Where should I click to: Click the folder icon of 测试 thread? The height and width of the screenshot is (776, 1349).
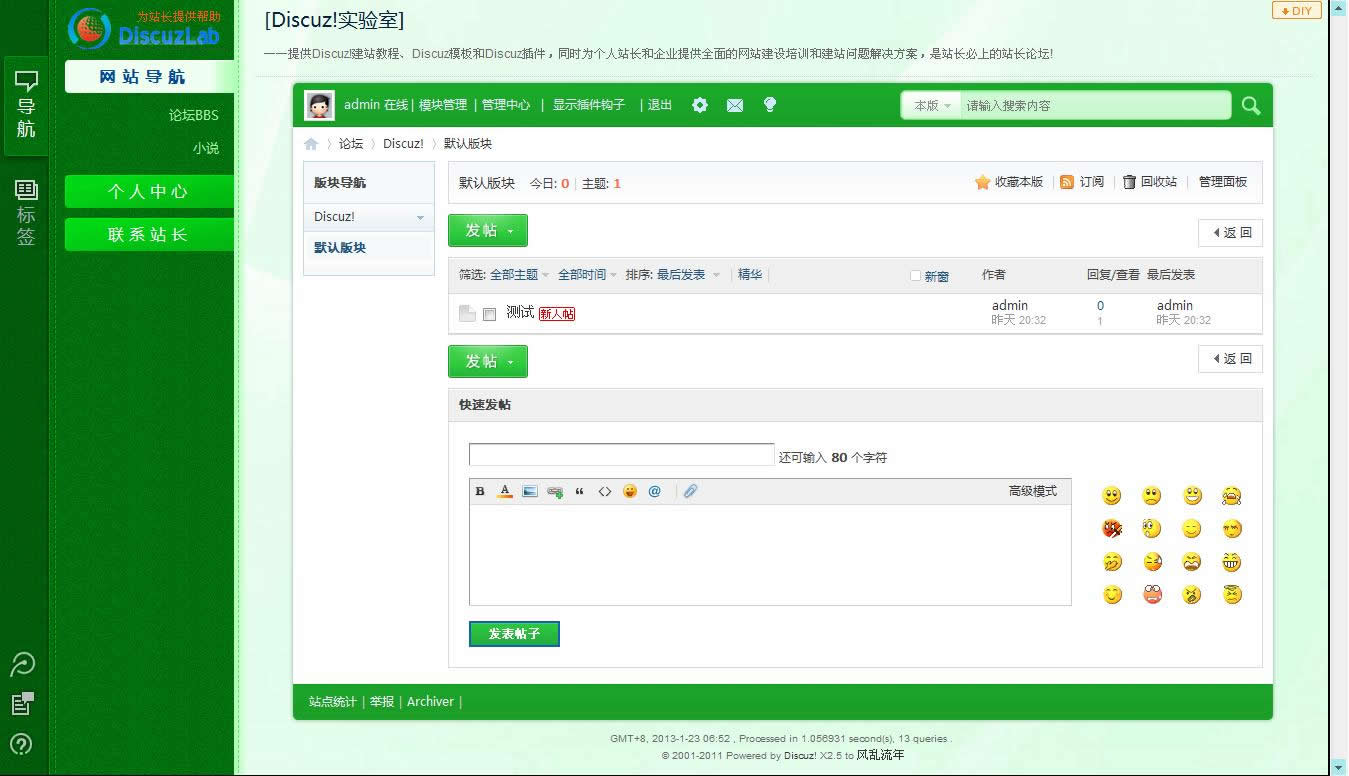467,313
